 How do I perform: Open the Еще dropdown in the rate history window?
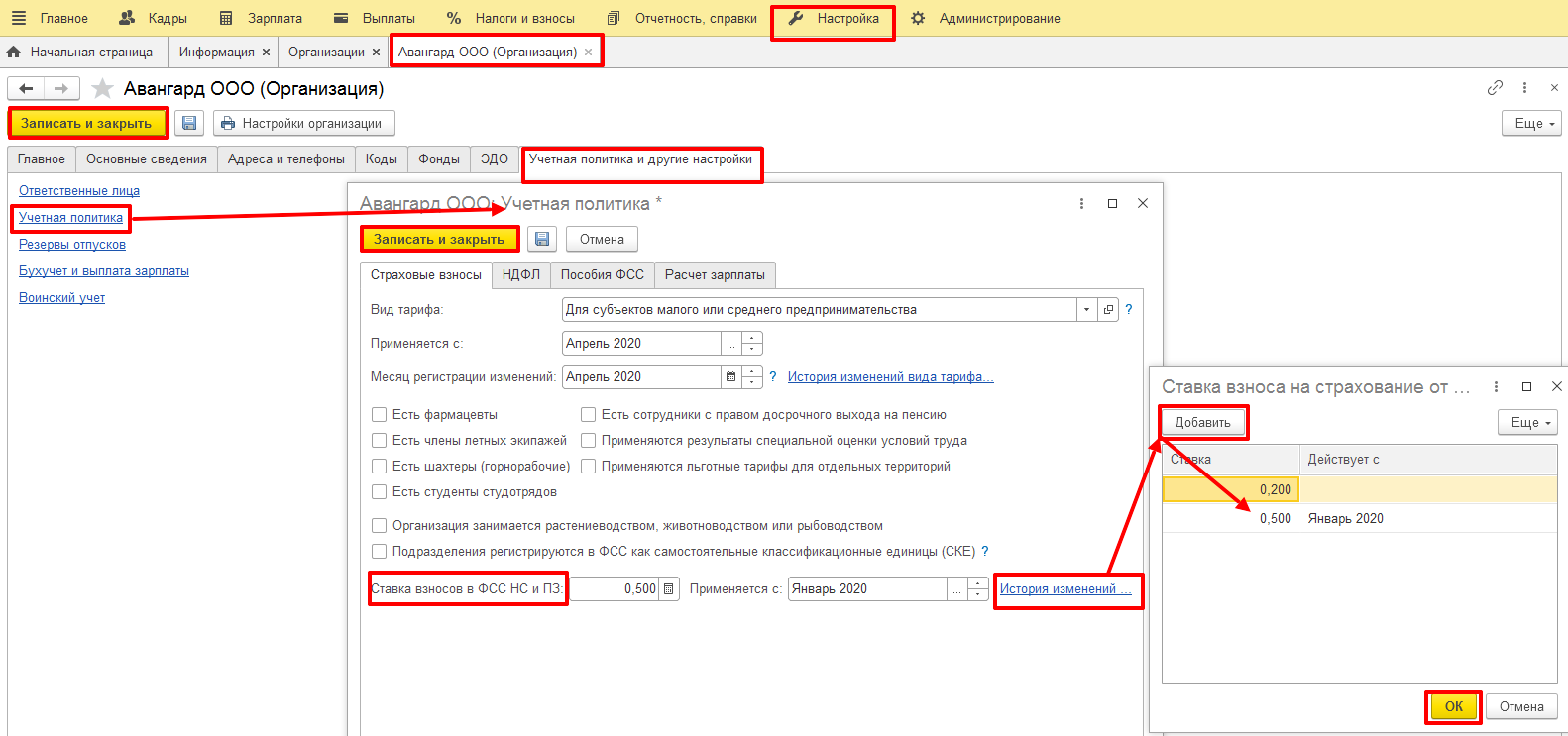[1526, 423]
